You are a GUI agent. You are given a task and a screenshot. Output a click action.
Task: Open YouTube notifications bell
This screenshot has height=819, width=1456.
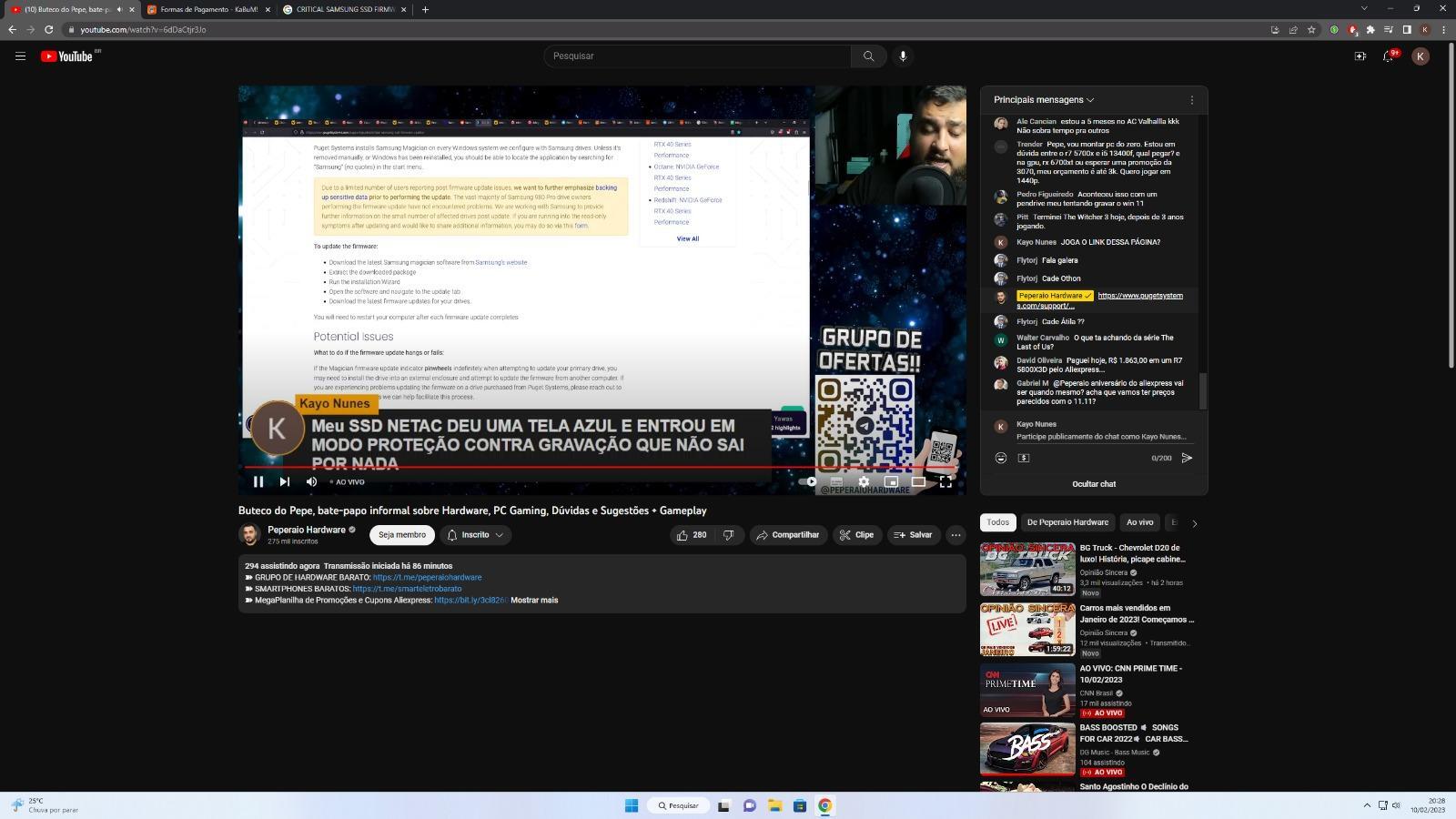(x=1389, y=56)
